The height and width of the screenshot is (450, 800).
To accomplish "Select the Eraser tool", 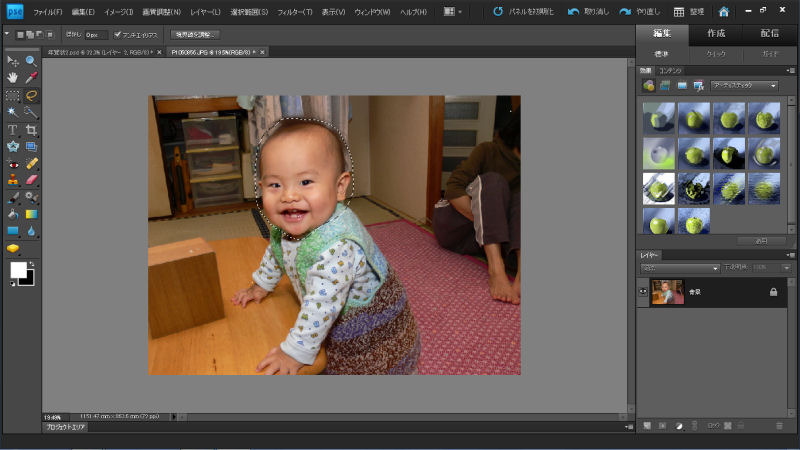I will click(x=31, y=181).
